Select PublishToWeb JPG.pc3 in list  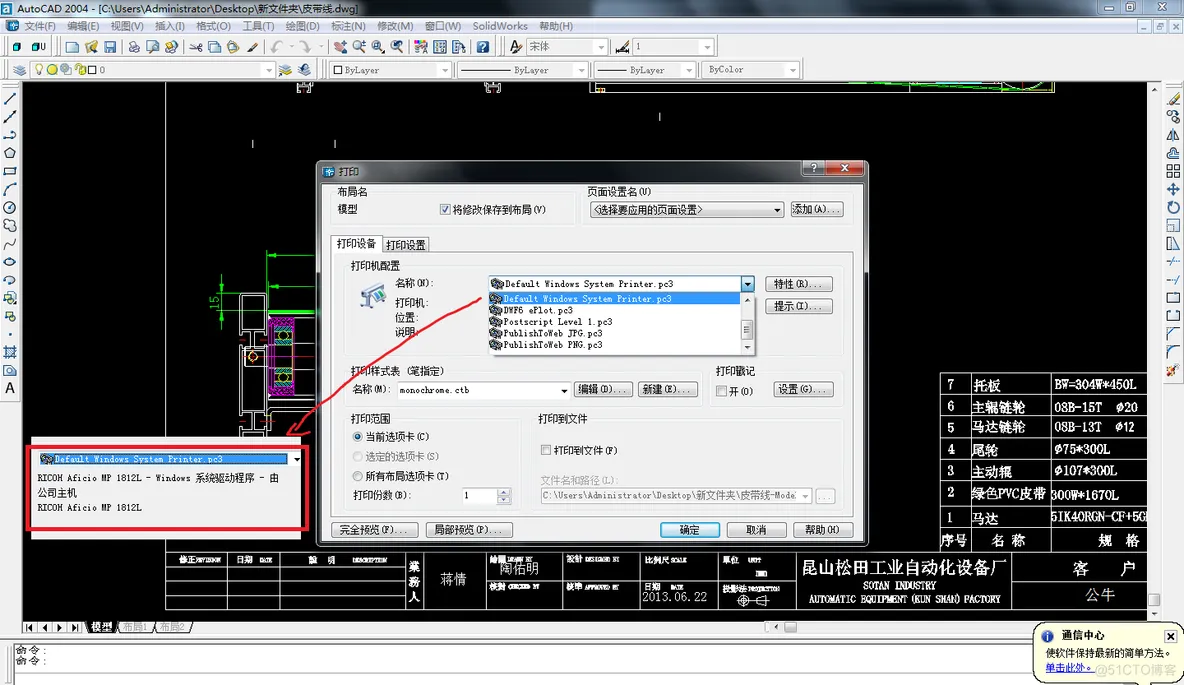click(615, 333)
